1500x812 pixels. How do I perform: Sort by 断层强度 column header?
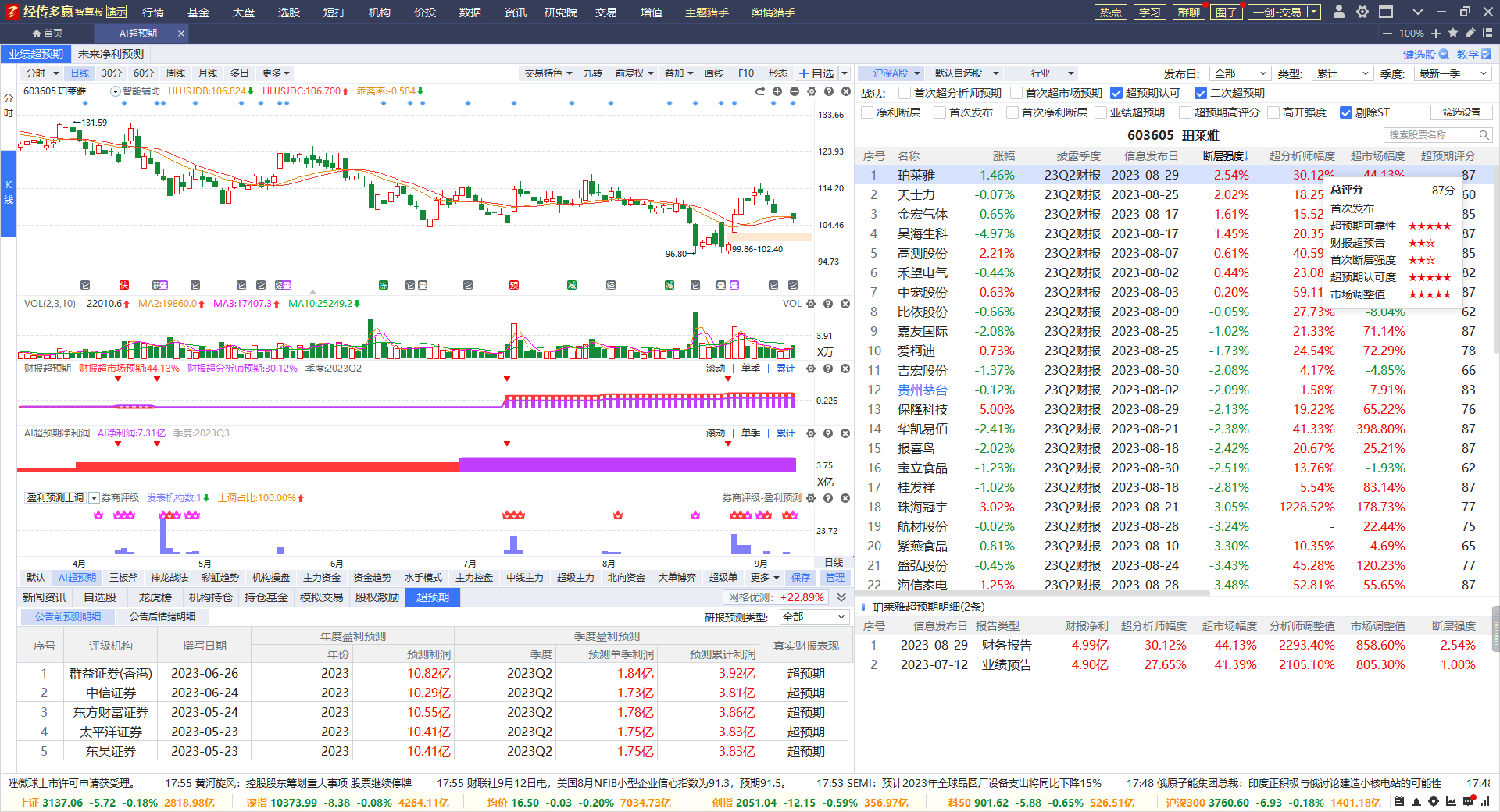pyautogui.click(x=1225, y=156)
